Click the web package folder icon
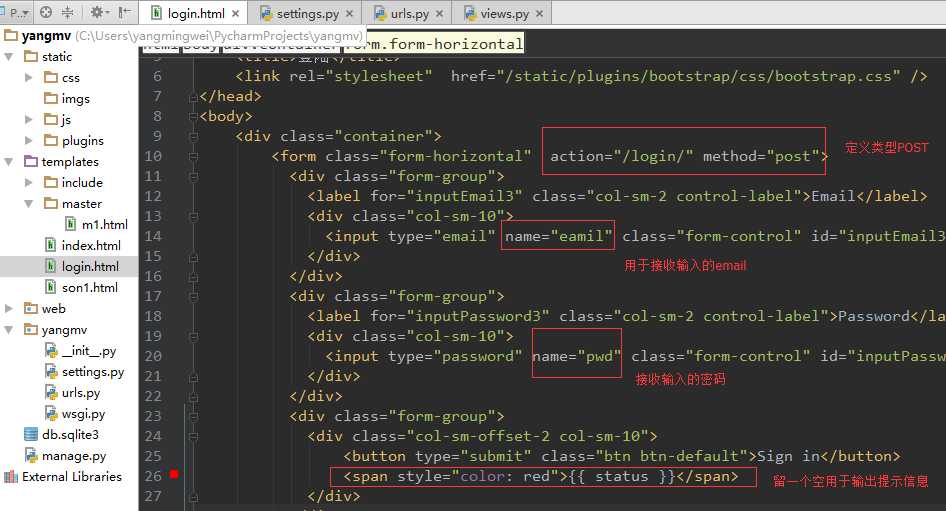 31,308
